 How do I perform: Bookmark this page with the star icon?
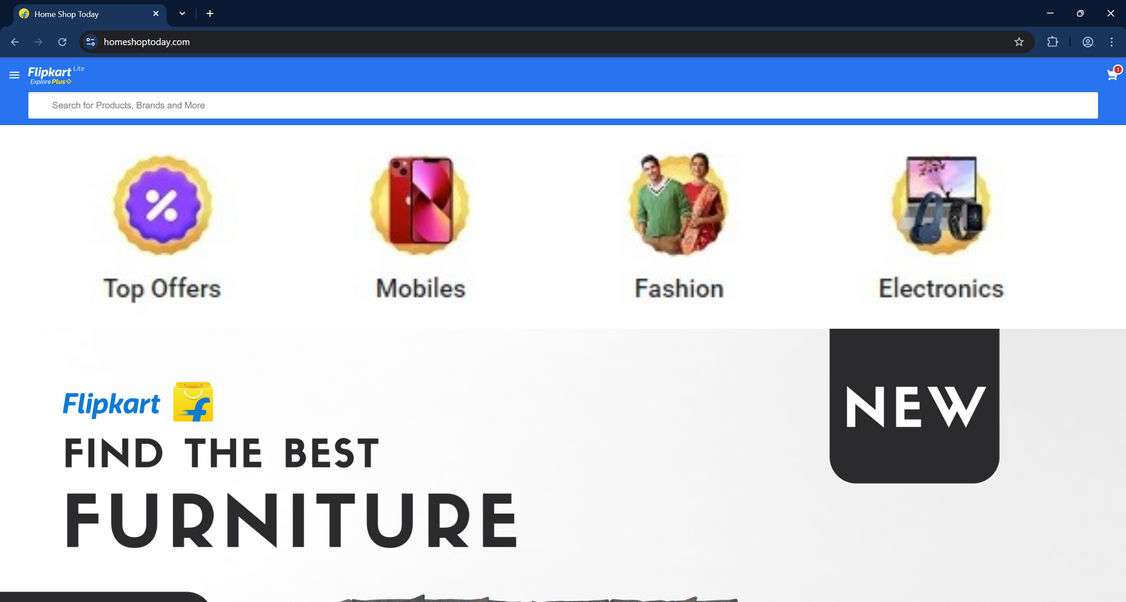(x=1018, y=42)
